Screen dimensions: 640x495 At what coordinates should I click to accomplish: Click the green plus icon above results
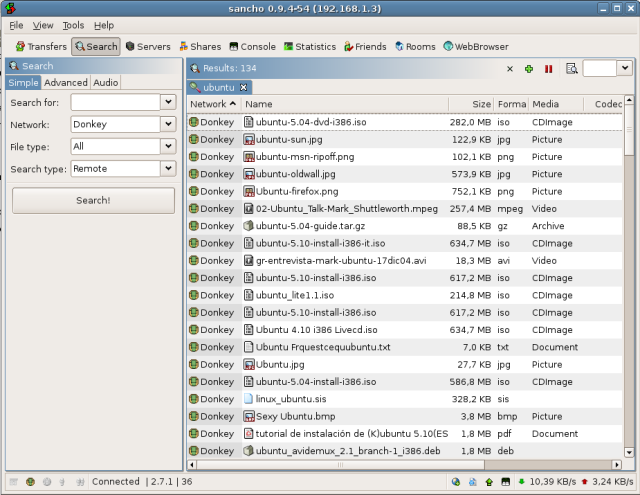coord(528,68)
